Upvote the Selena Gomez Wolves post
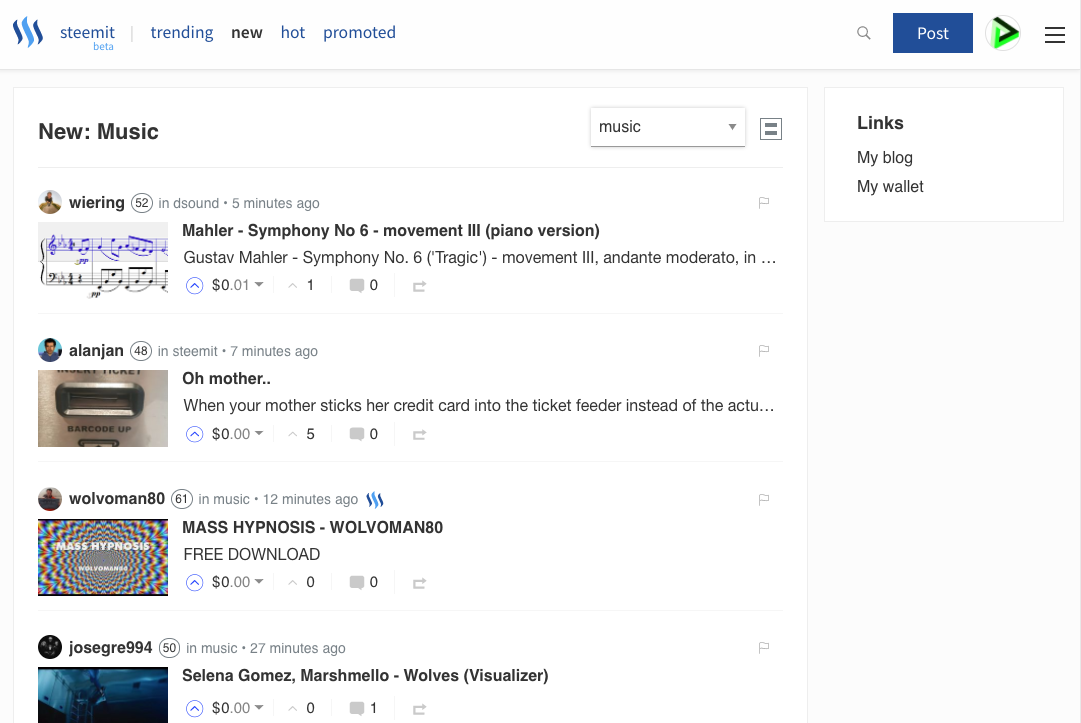This screenshot has width=1081, height=723. 194,708
